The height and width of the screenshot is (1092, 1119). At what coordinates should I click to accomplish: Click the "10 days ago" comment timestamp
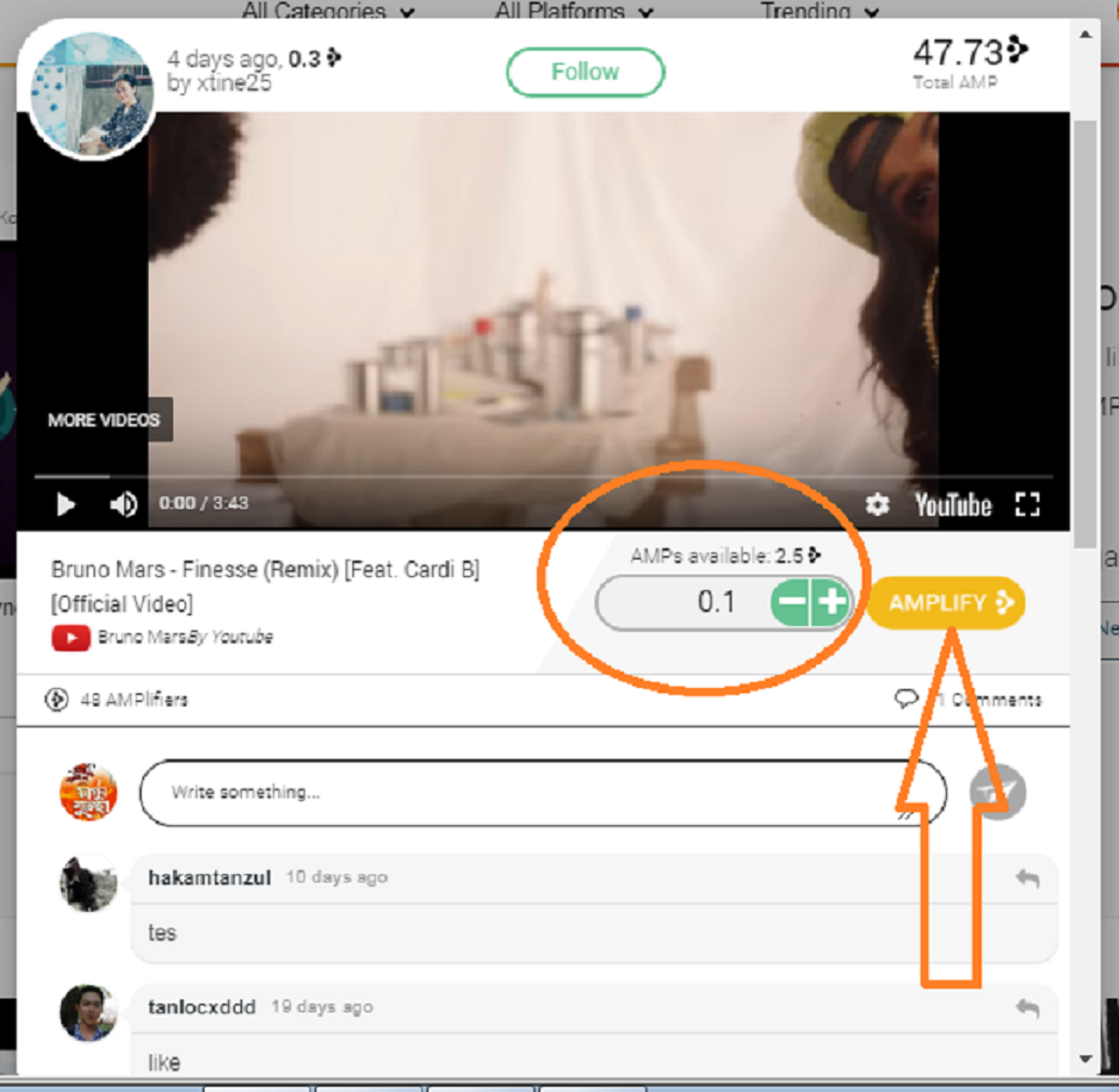click(337, 878)
